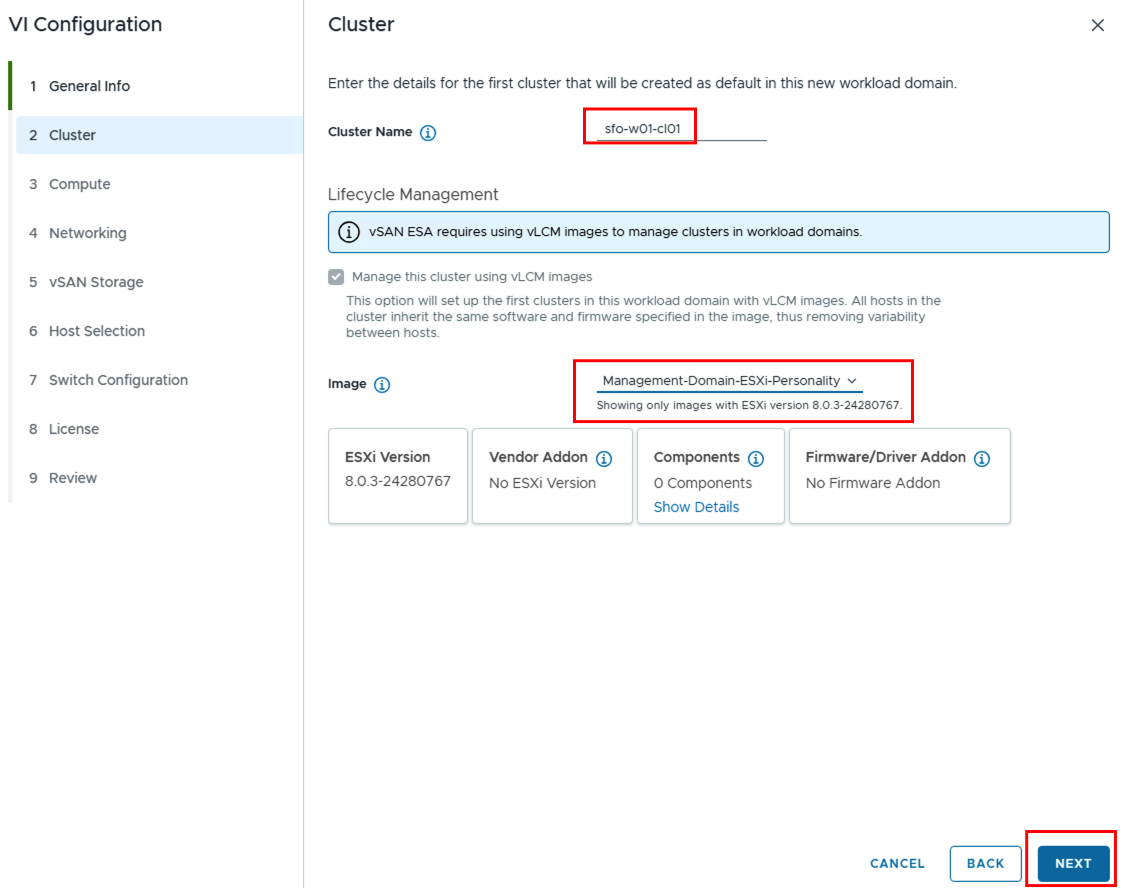
Task: Click the info icon in the vSAN ESA banner
Action: [x=347, y=232]
